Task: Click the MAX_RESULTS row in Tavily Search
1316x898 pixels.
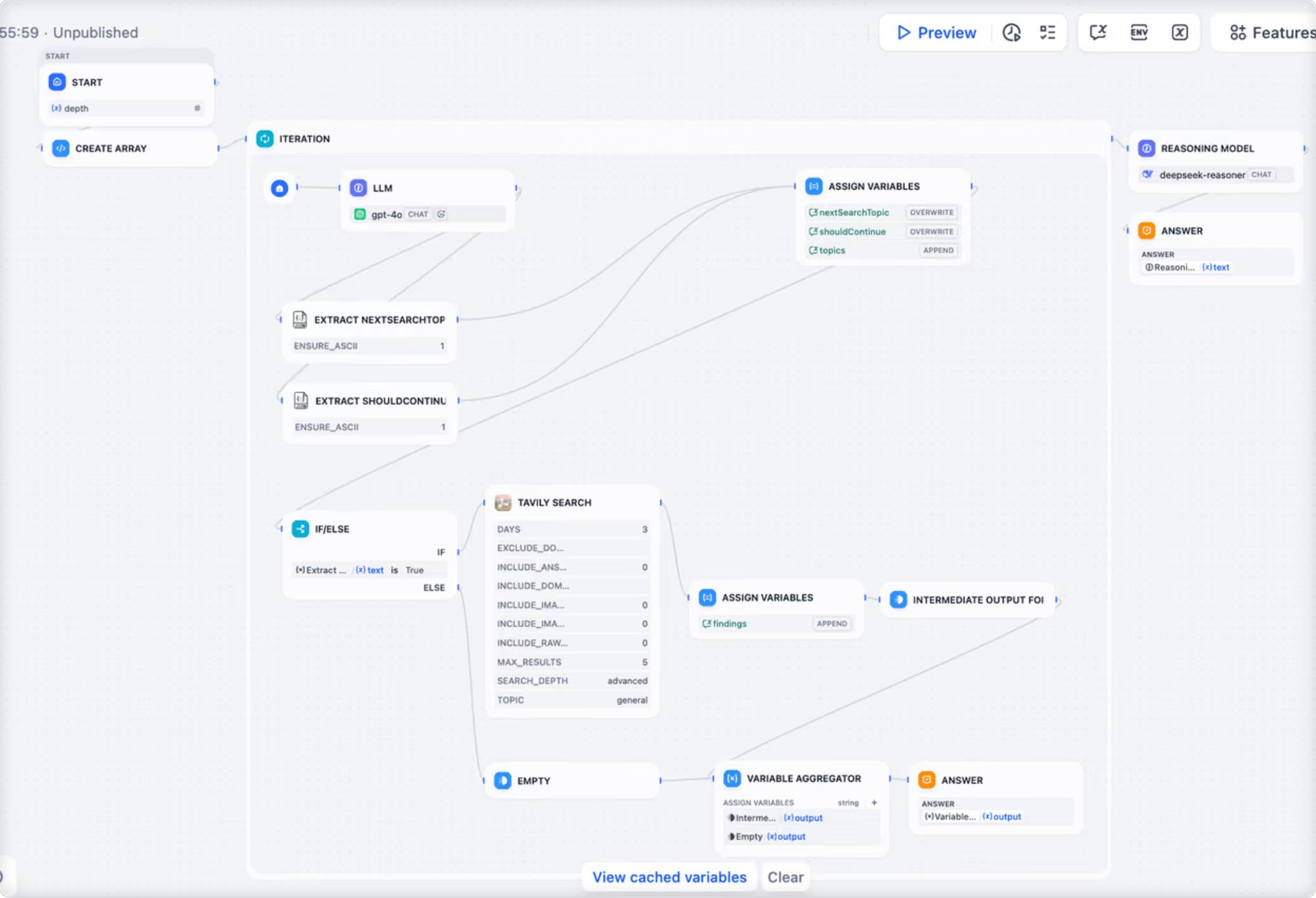Action: 572,662
